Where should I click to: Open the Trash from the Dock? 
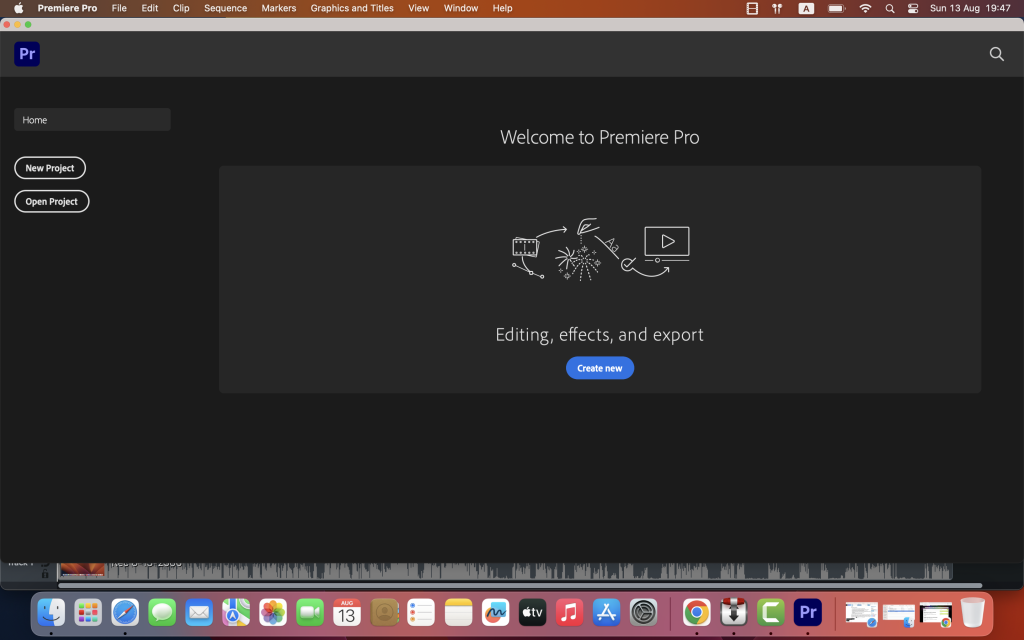tap(972, 613)
